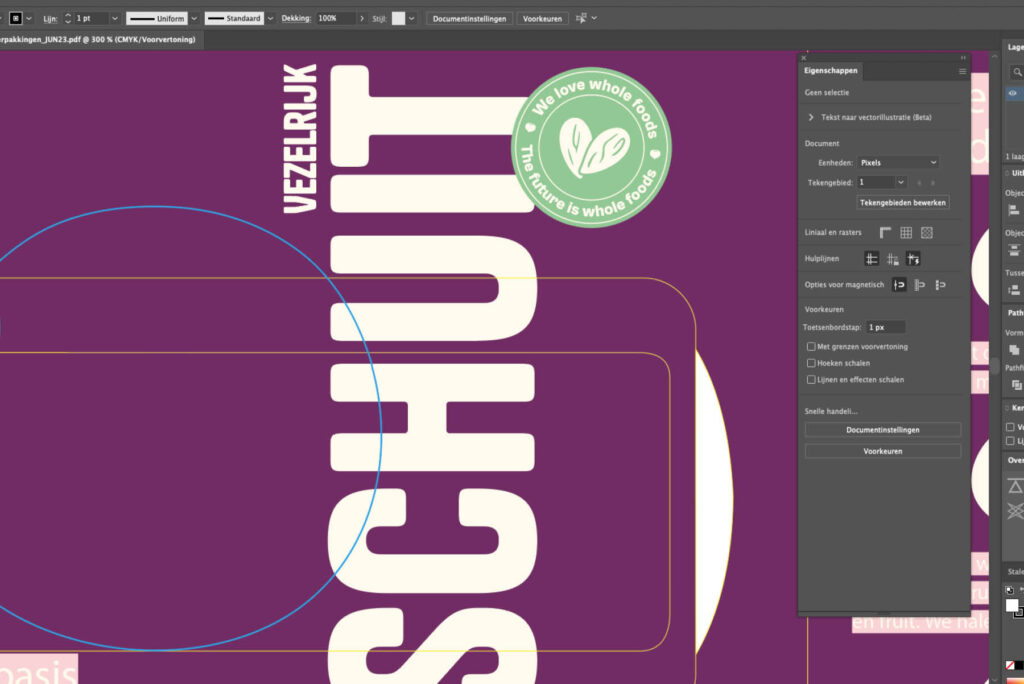Open the Eigenschappen panel menu icon
1024x684 pixels.
(962, 72)
